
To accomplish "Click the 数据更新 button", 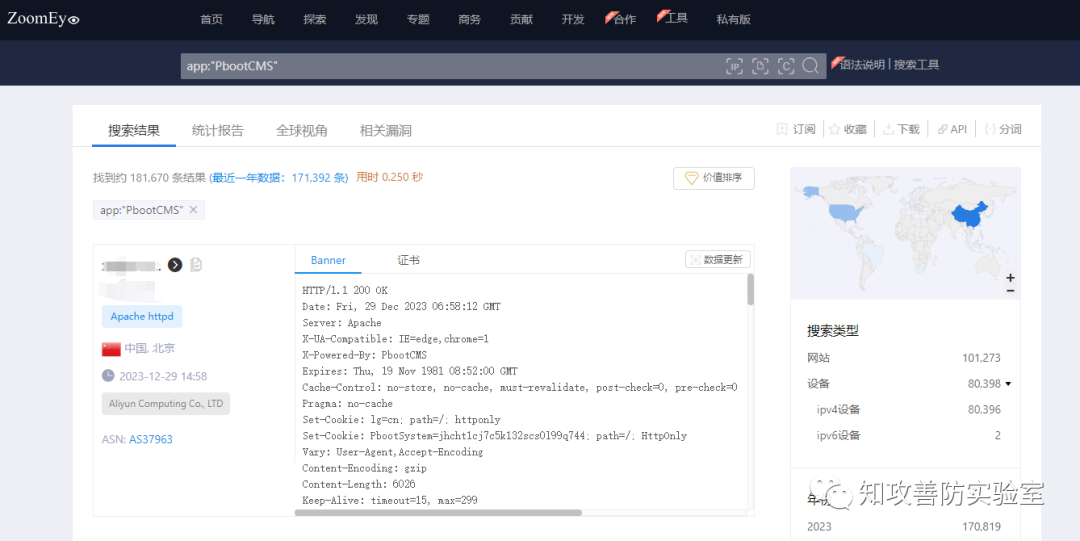I will 718,260.
